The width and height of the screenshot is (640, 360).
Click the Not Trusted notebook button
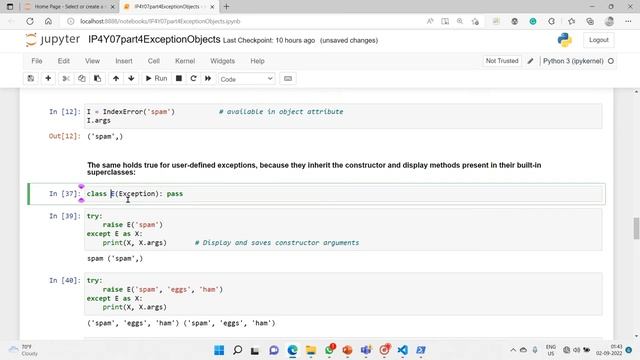[x=502, y=61]
